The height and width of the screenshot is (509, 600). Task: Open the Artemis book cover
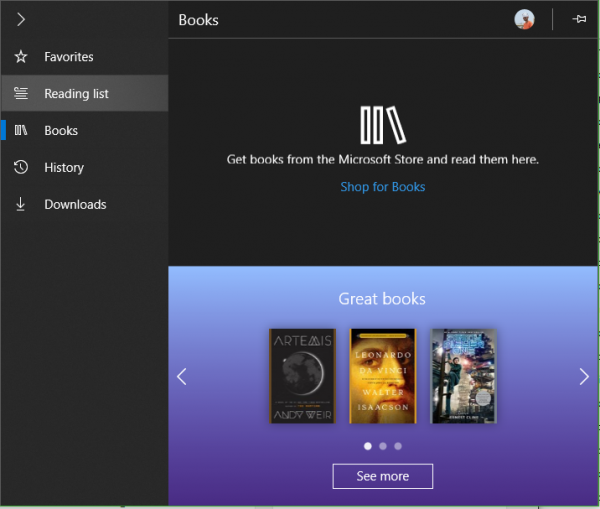(302, 376)
